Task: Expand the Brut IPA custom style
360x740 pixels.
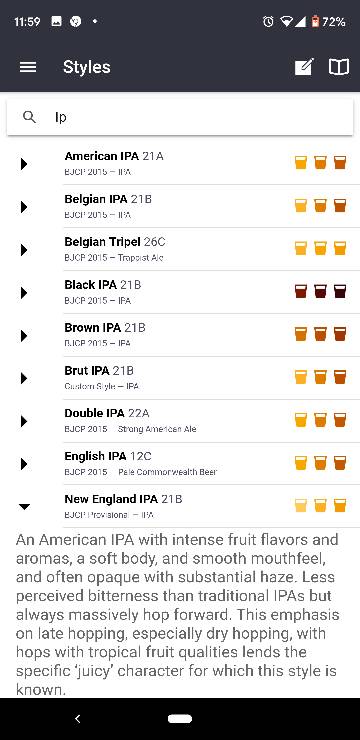Action: coord(24,378)
